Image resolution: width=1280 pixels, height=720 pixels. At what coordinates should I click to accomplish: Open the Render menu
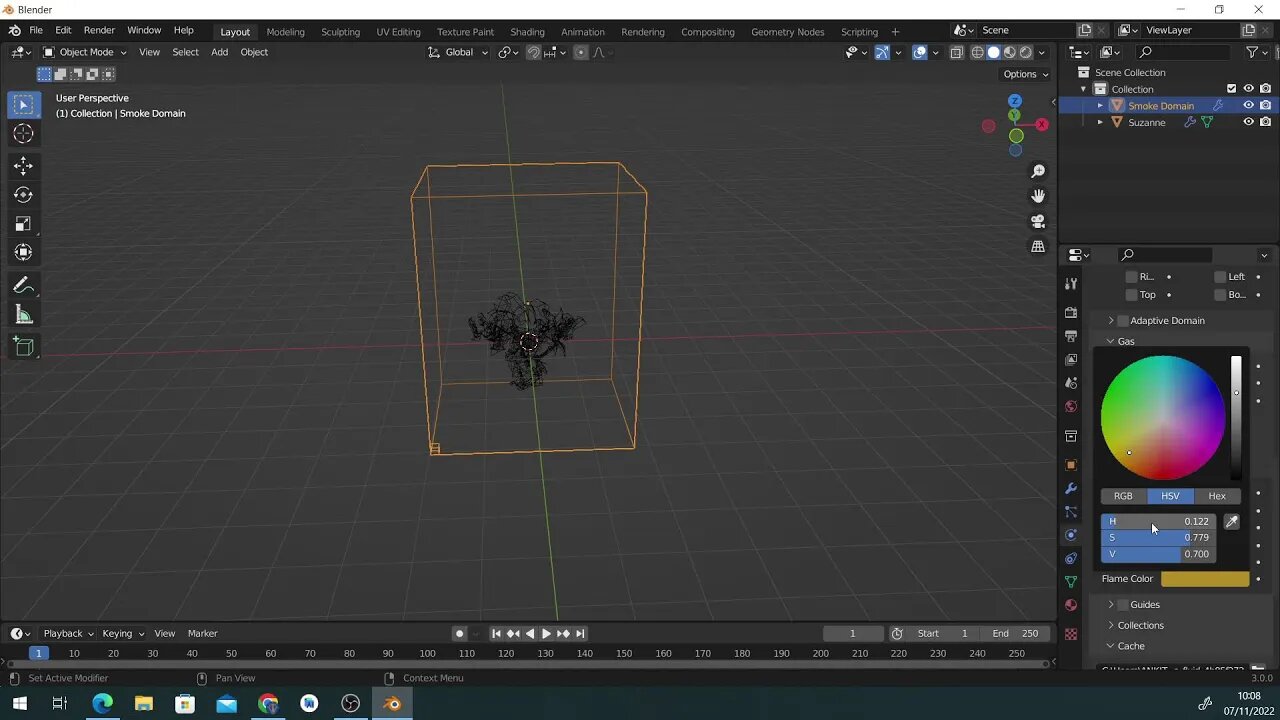click(x=99, y=31)
